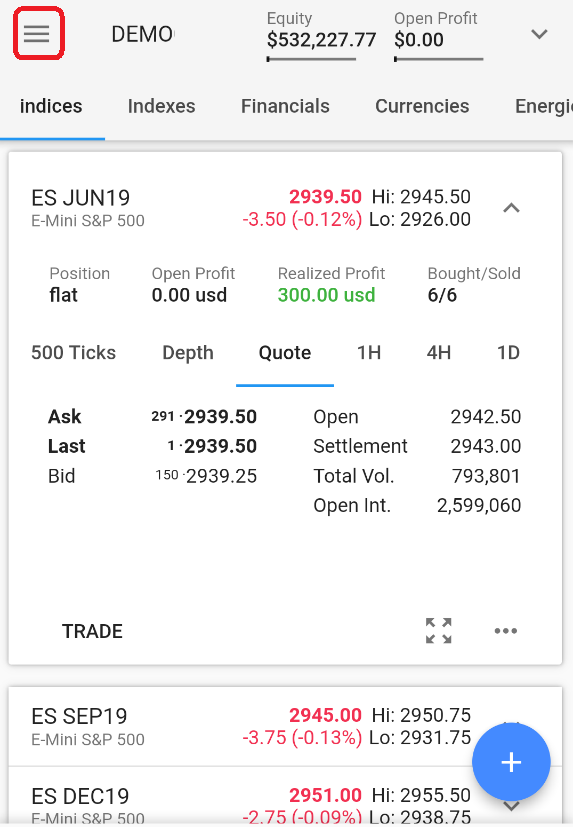Click the Equity progress bar
The height and width of the screenshot is (827, 573).
tap(311, 59)
